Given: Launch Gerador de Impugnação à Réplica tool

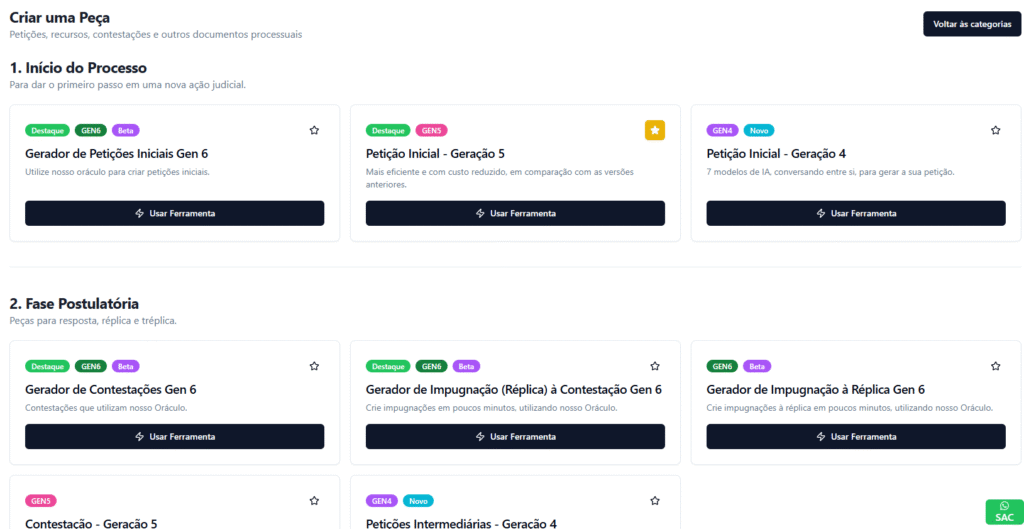Looking at the screenshot, I should [856, 436].
